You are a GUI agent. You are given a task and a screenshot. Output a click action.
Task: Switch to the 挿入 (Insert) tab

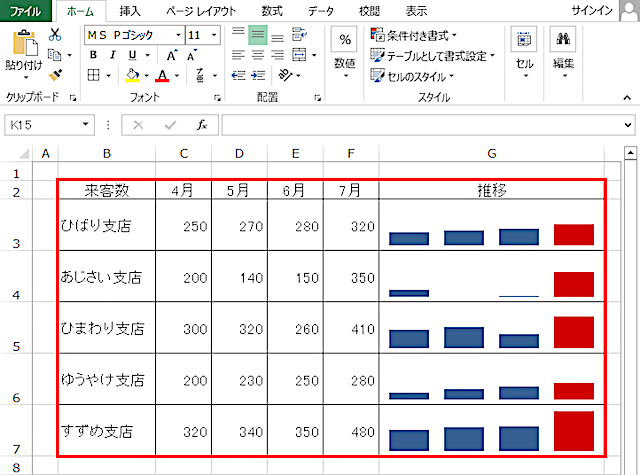(130, 11)
